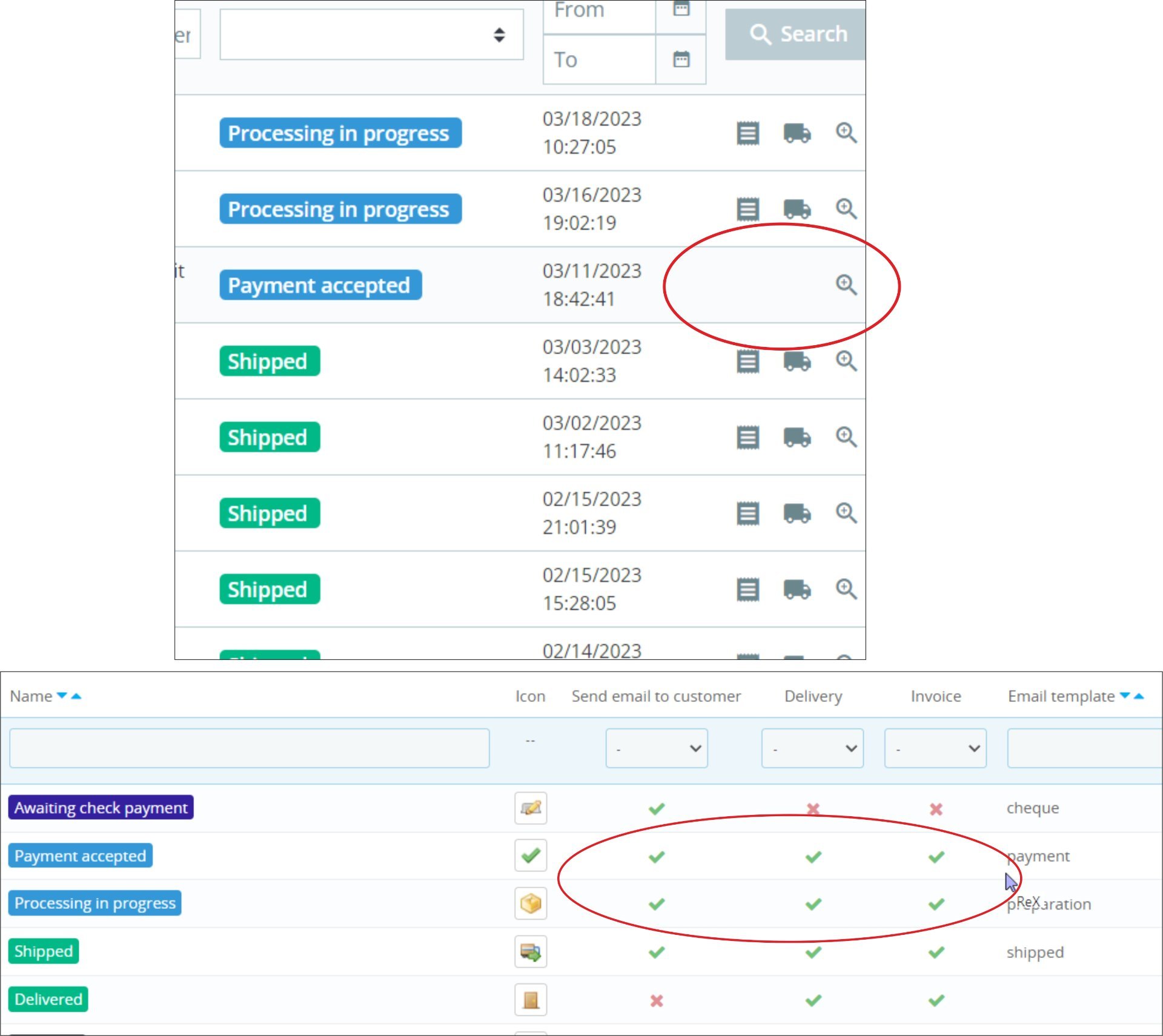Open Delivery filter dropdown
This screenshot has height=1036, width=1163.
[812, 748]
